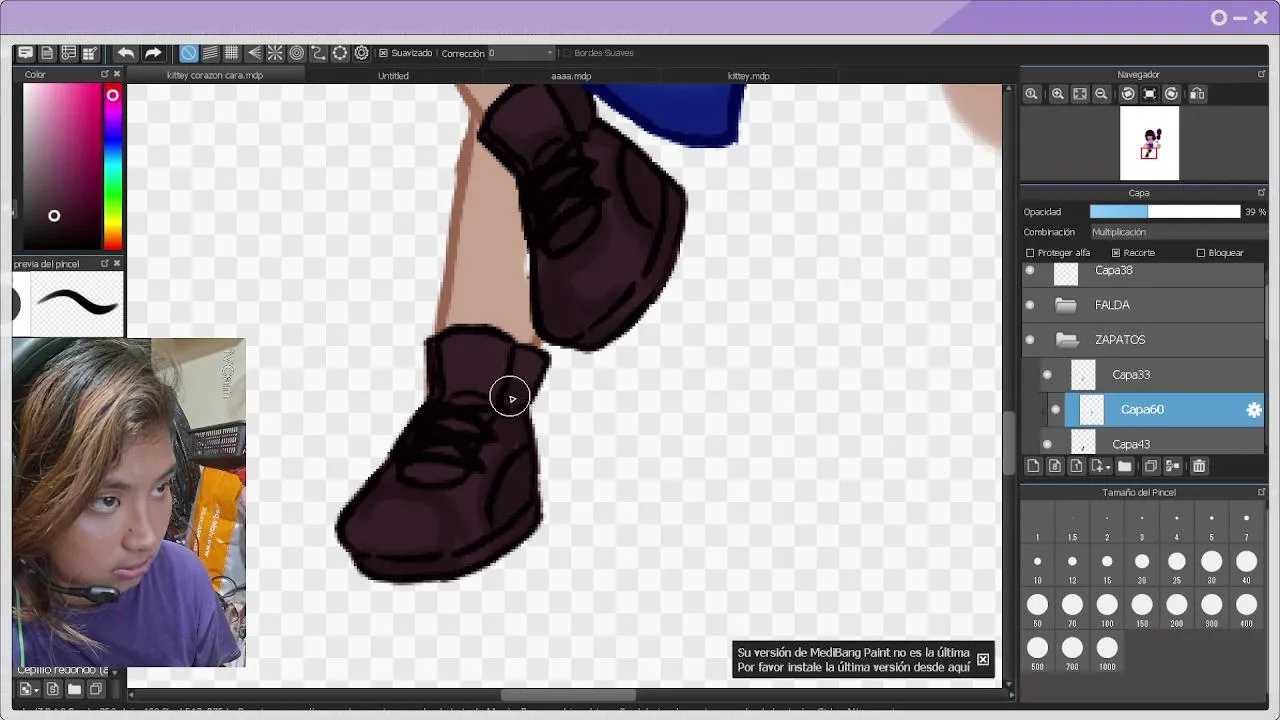
Task: Reset canvas rotation in Navegador
Action: [x=1149, y=94]
